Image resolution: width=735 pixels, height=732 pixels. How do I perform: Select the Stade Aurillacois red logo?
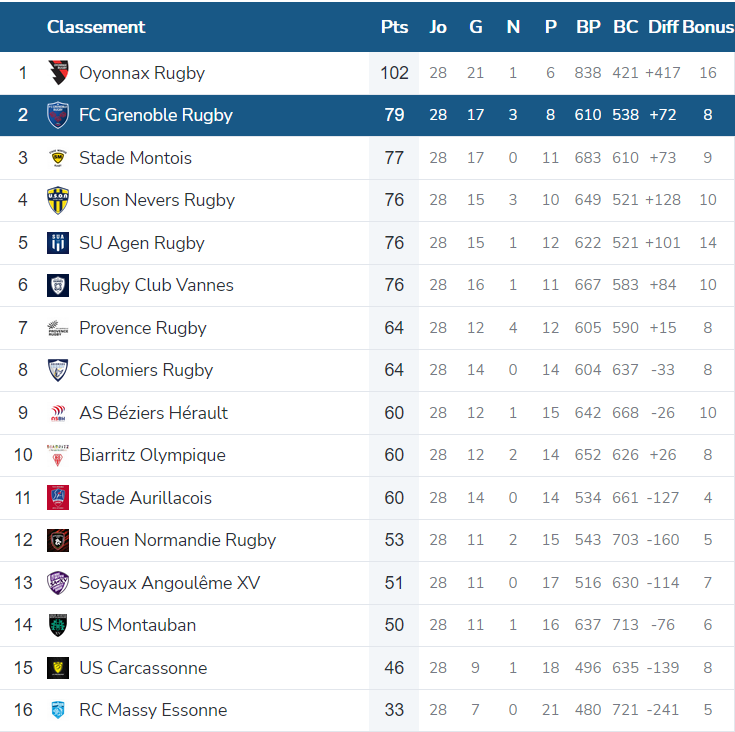(x=58, y=498)
